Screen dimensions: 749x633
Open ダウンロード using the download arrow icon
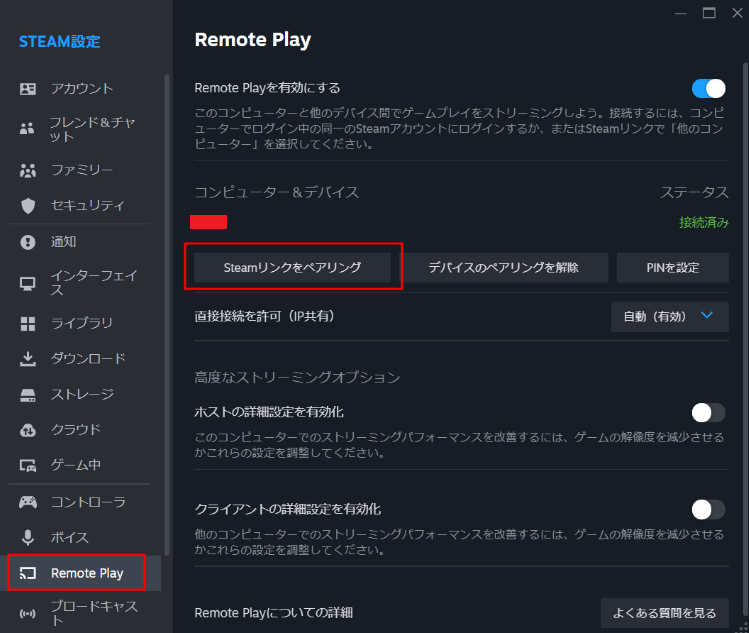click(x=28, y=359)
